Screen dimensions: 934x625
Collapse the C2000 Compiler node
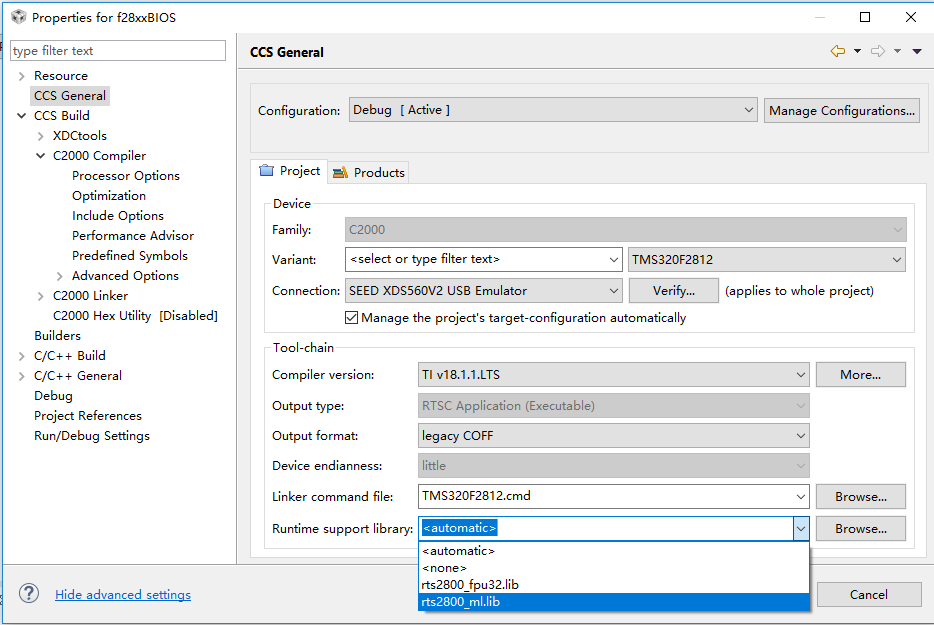tap(40, 156)
